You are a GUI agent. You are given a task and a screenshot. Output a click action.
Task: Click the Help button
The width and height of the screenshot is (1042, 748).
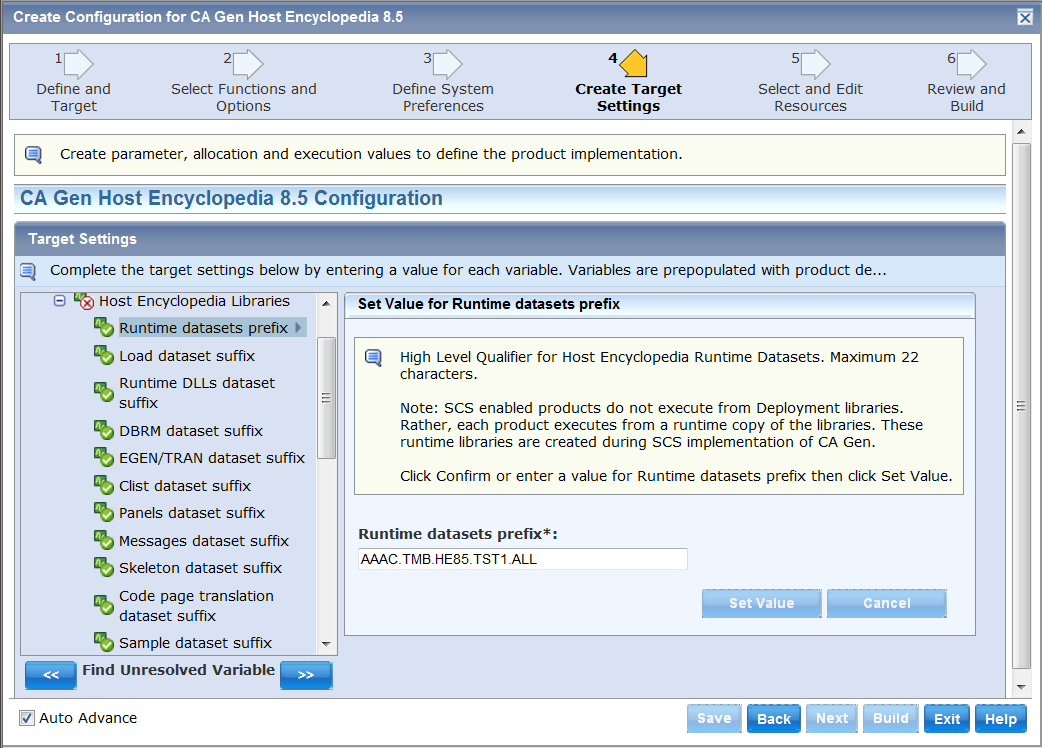(x=1001, y=719)
